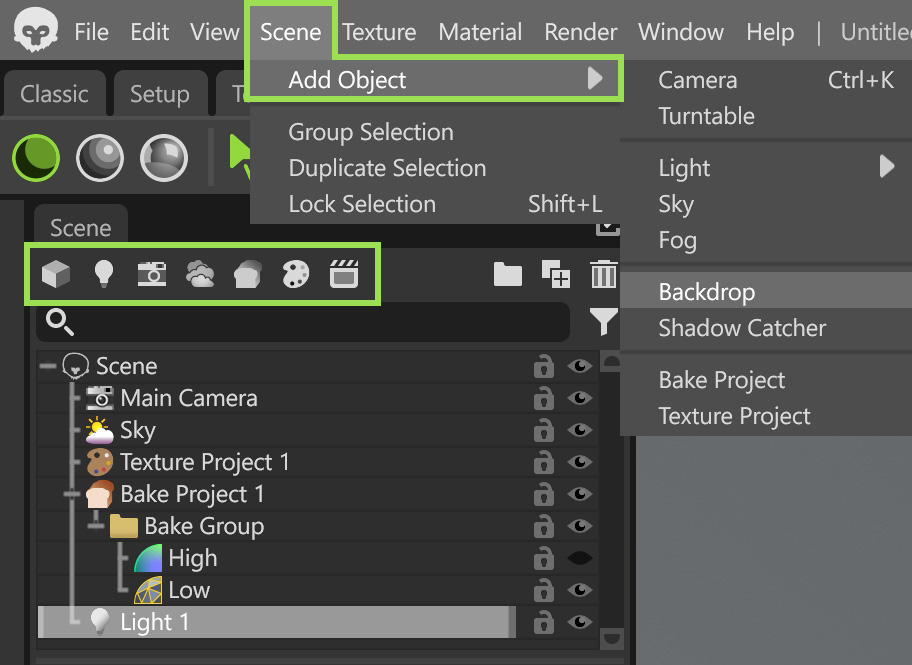Click the light bulb add-light icon

tap(103, 273)
